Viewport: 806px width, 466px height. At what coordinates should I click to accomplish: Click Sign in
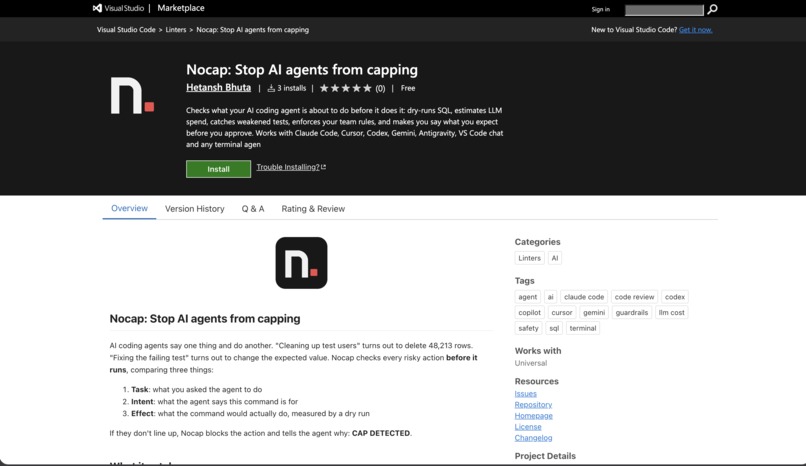pos(600,9)
